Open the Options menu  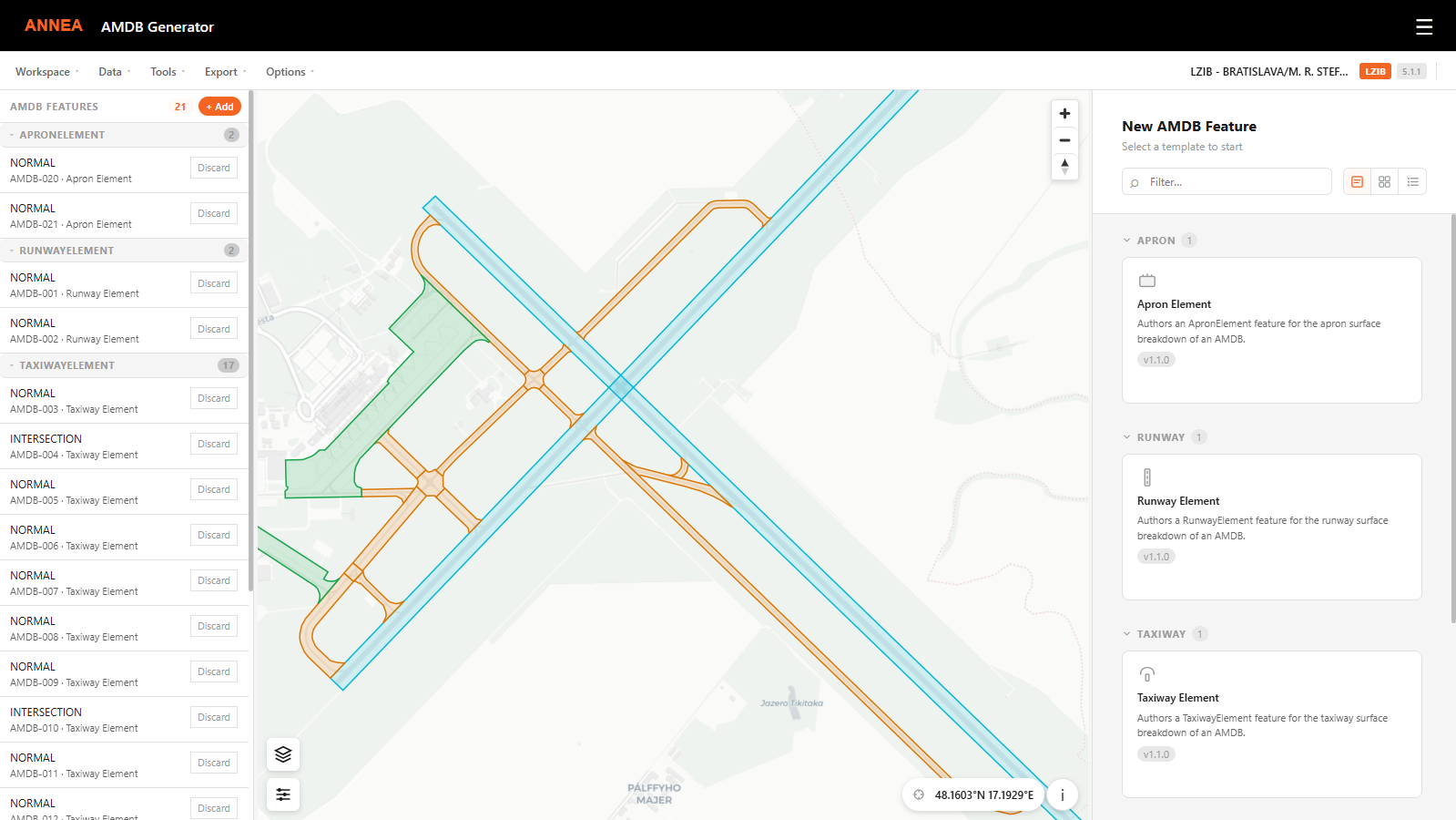click(x=290, y=72)
